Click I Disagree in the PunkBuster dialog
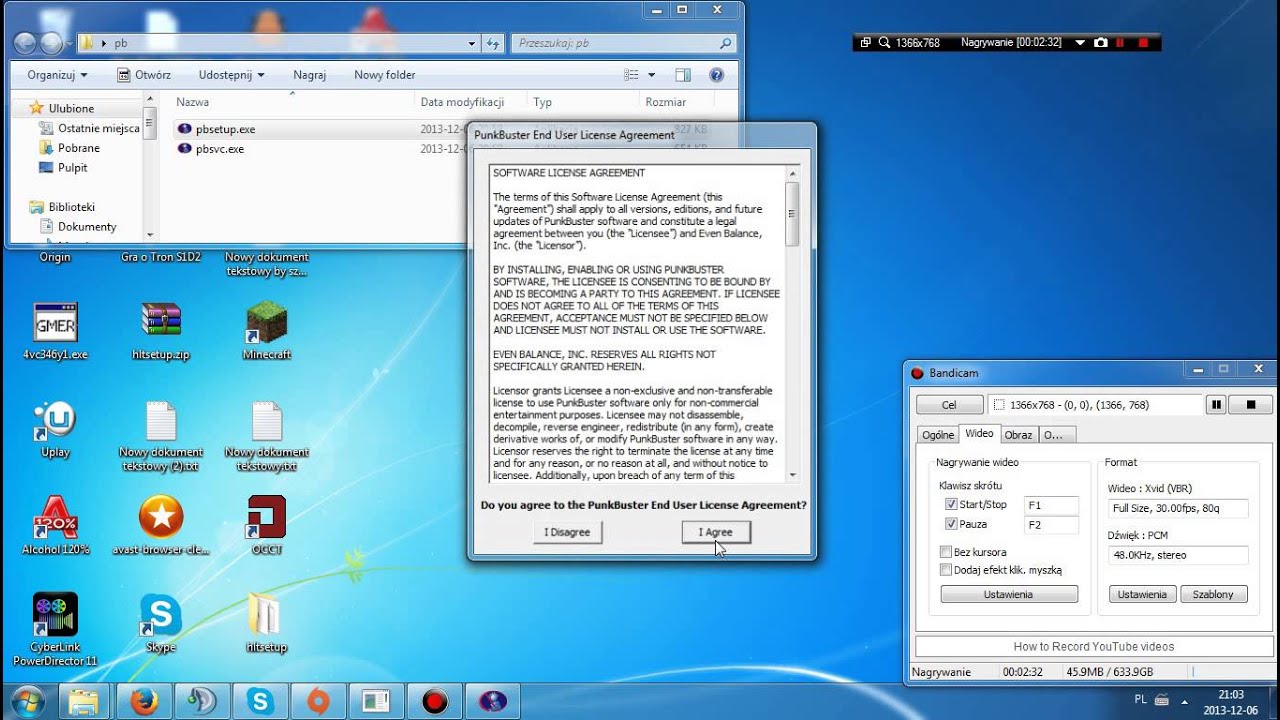The image size is (1280, 720). pos(567,532)
